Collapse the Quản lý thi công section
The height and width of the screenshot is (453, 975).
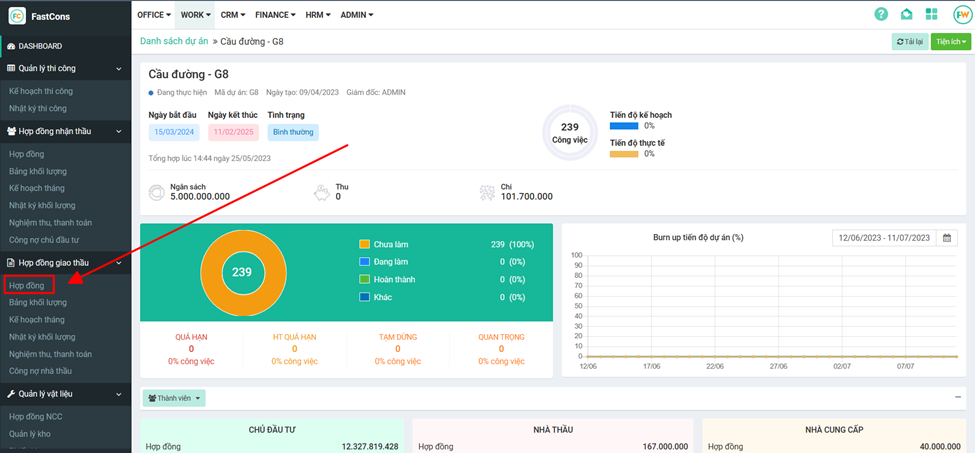[119, 69]
